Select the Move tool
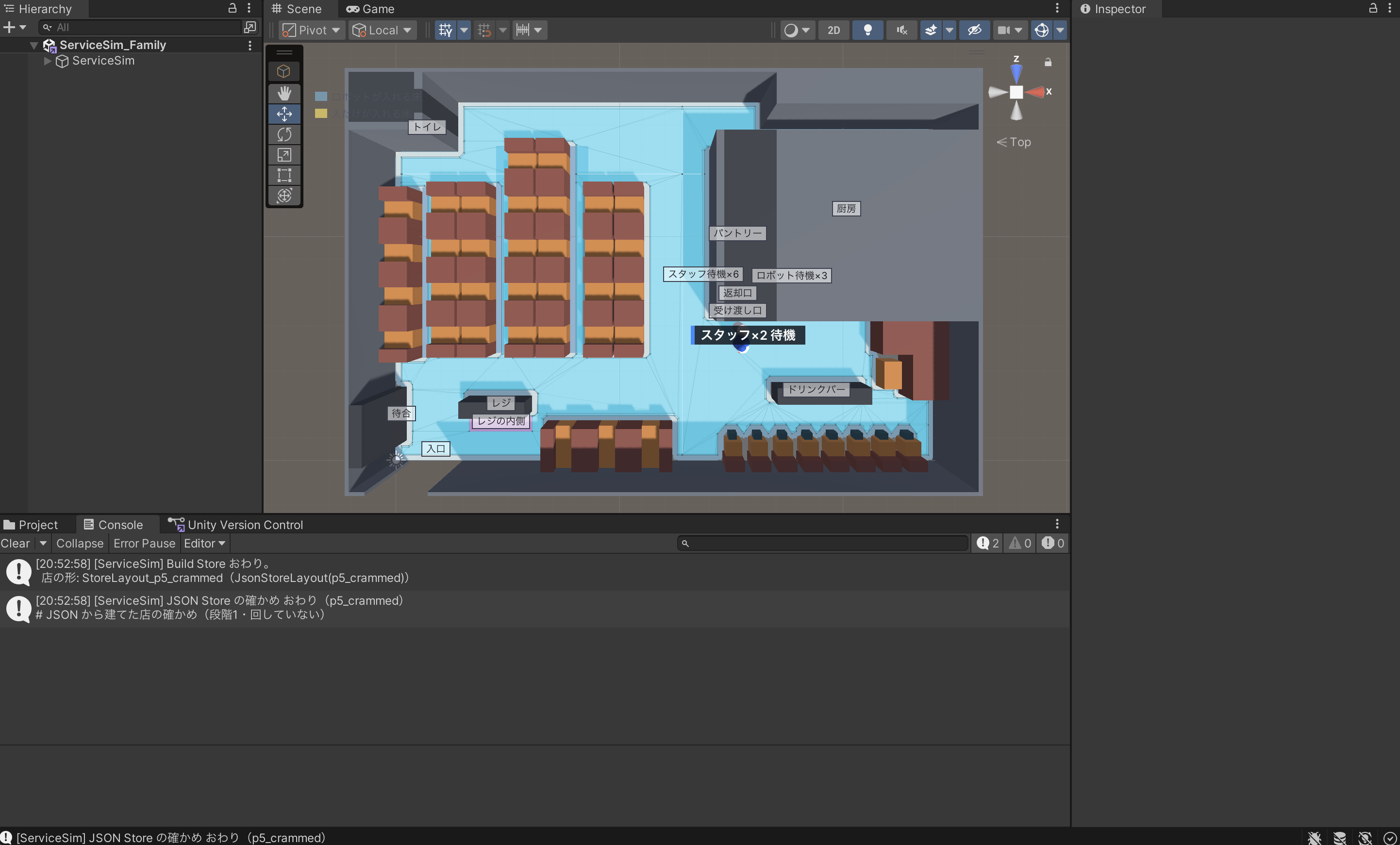 284,114
